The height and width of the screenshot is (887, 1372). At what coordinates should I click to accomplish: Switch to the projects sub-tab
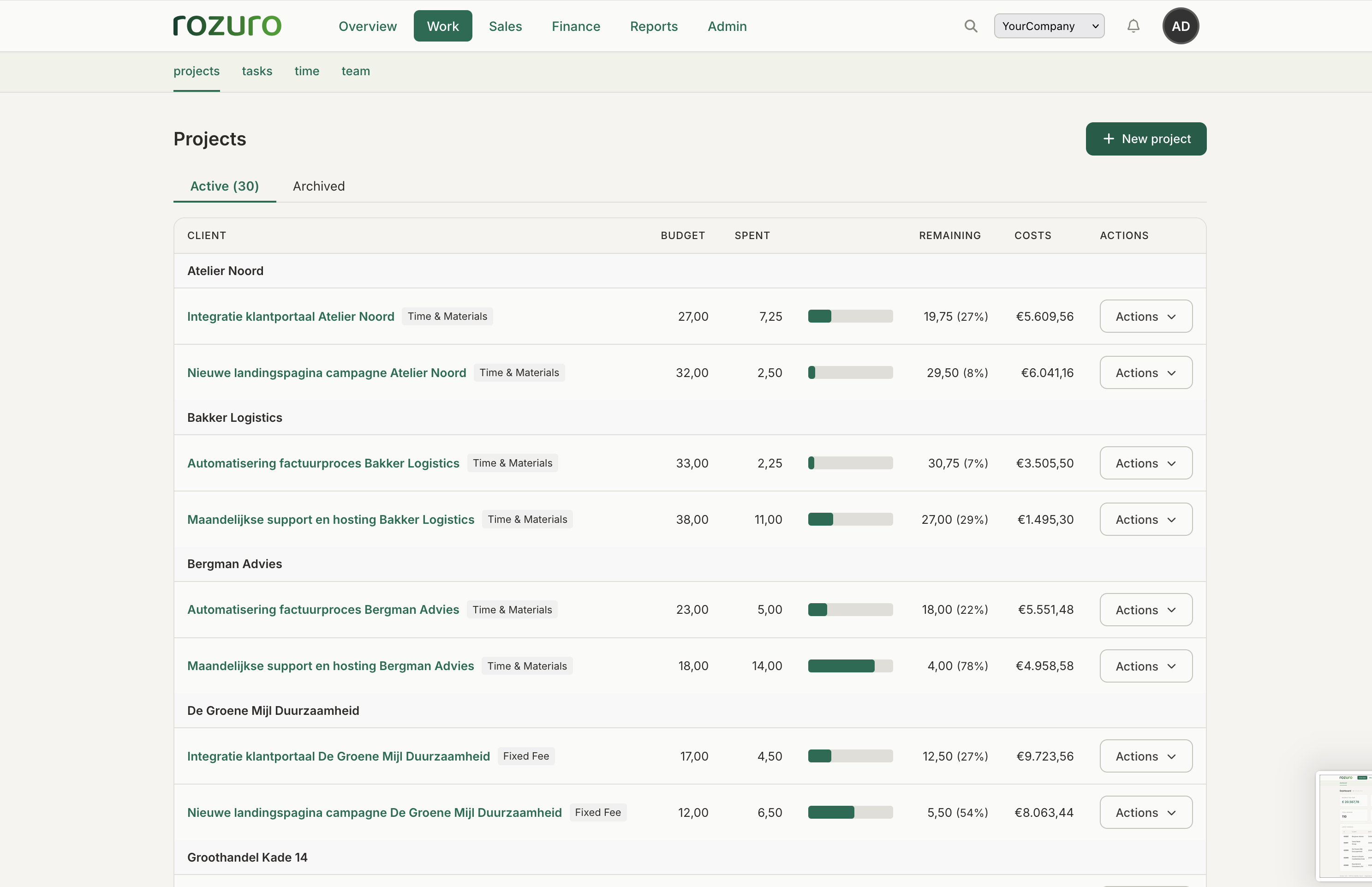197,71
